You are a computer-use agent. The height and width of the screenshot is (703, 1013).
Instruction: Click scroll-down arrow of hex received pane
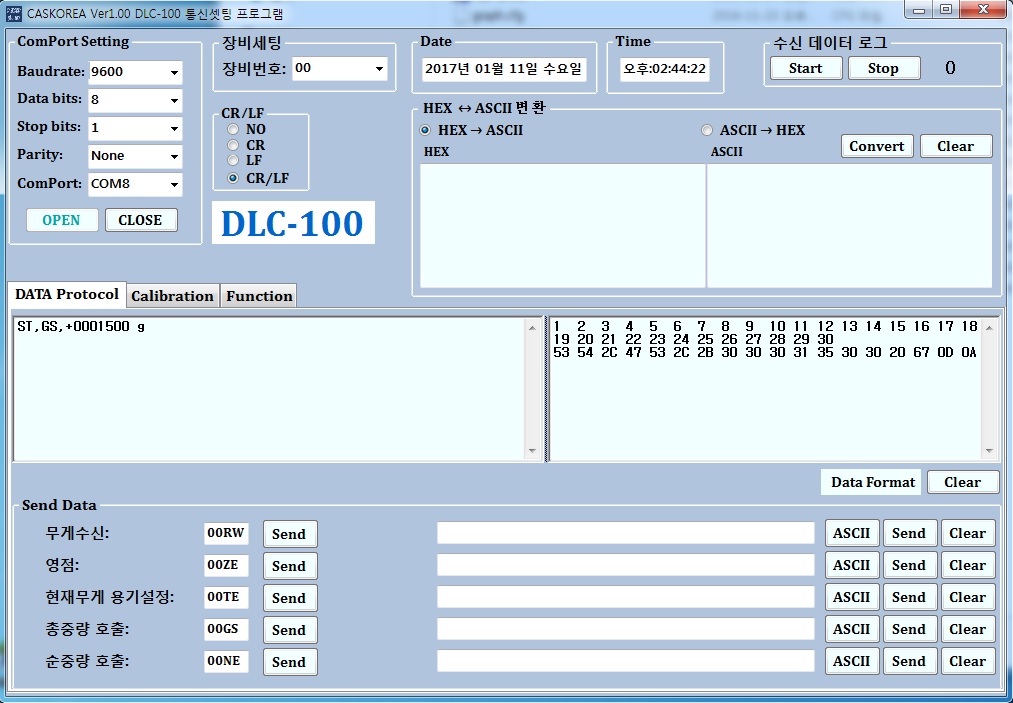pyautogui.click(x=989, y=451)
